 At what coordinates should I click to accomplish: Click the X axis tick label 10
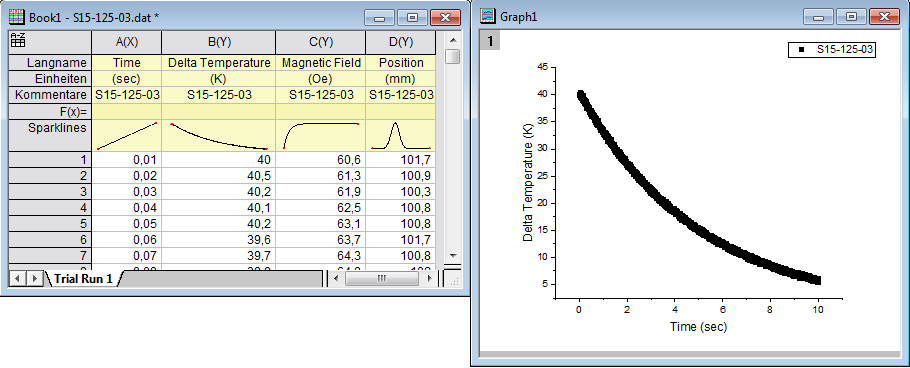tap(818, 311)
